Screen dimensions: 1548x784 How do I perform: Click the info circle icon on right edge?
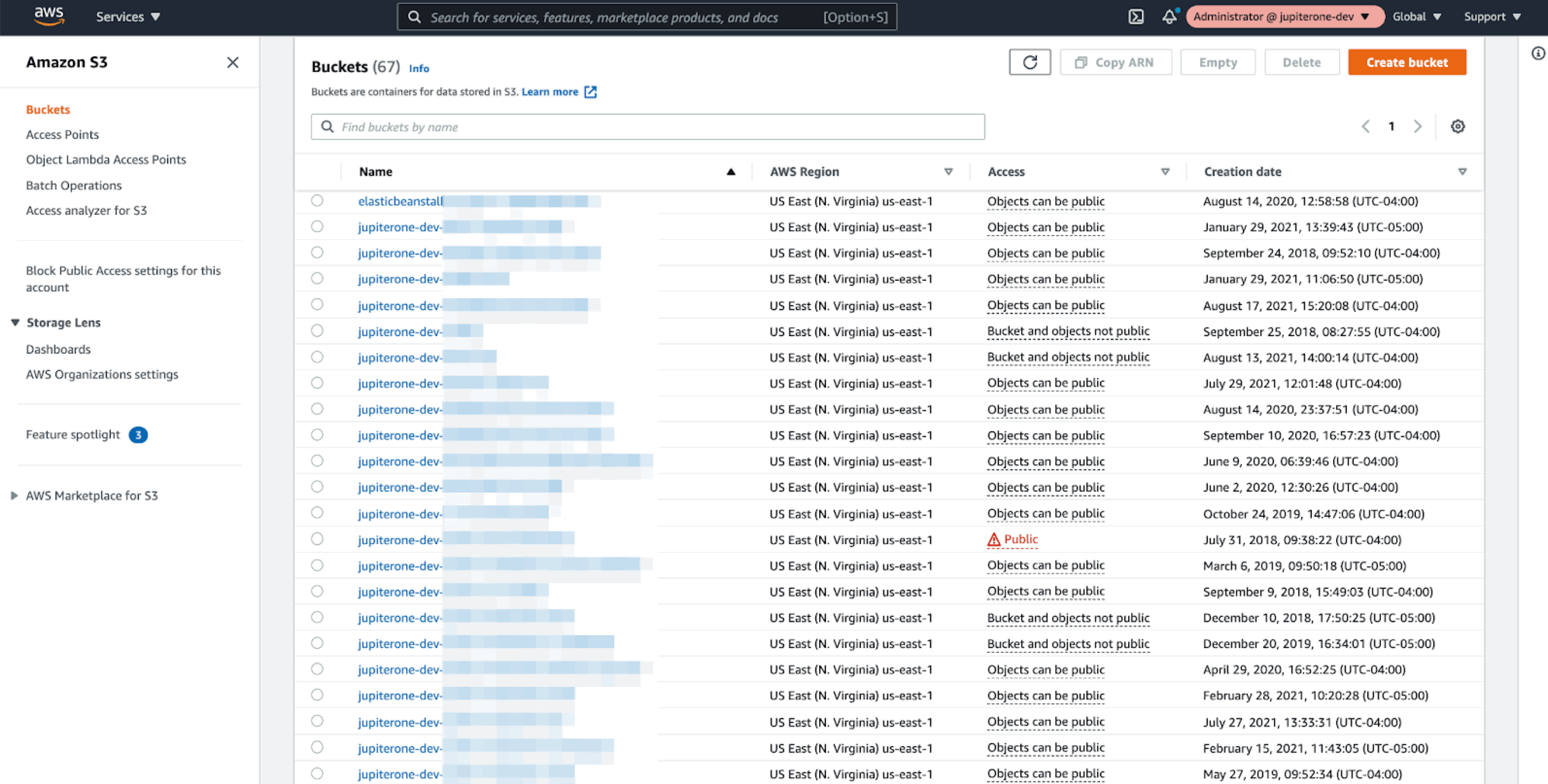pyautogui.click(x=1537, y=54)
